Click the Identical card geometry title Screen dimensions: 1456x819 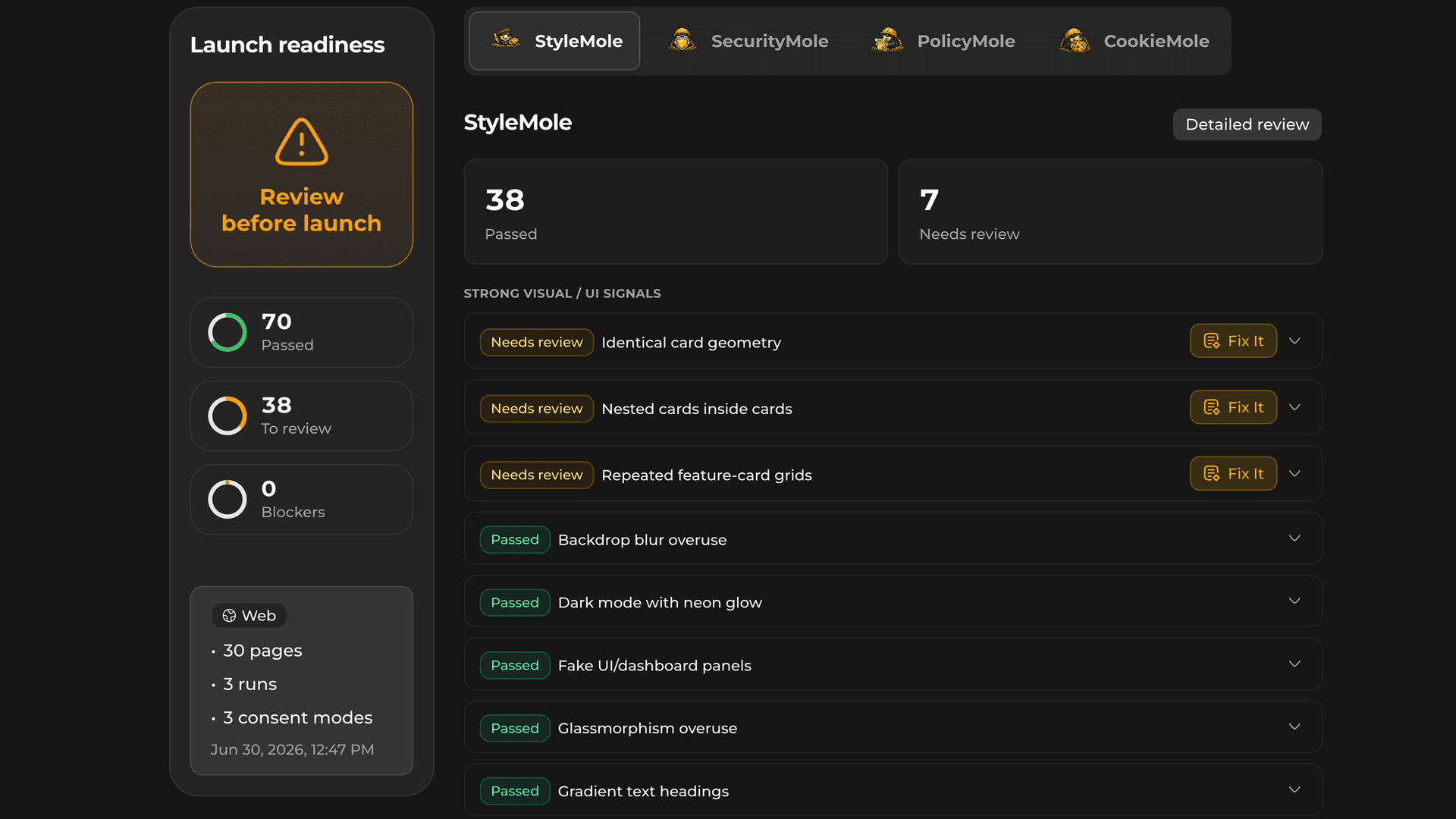691,342
